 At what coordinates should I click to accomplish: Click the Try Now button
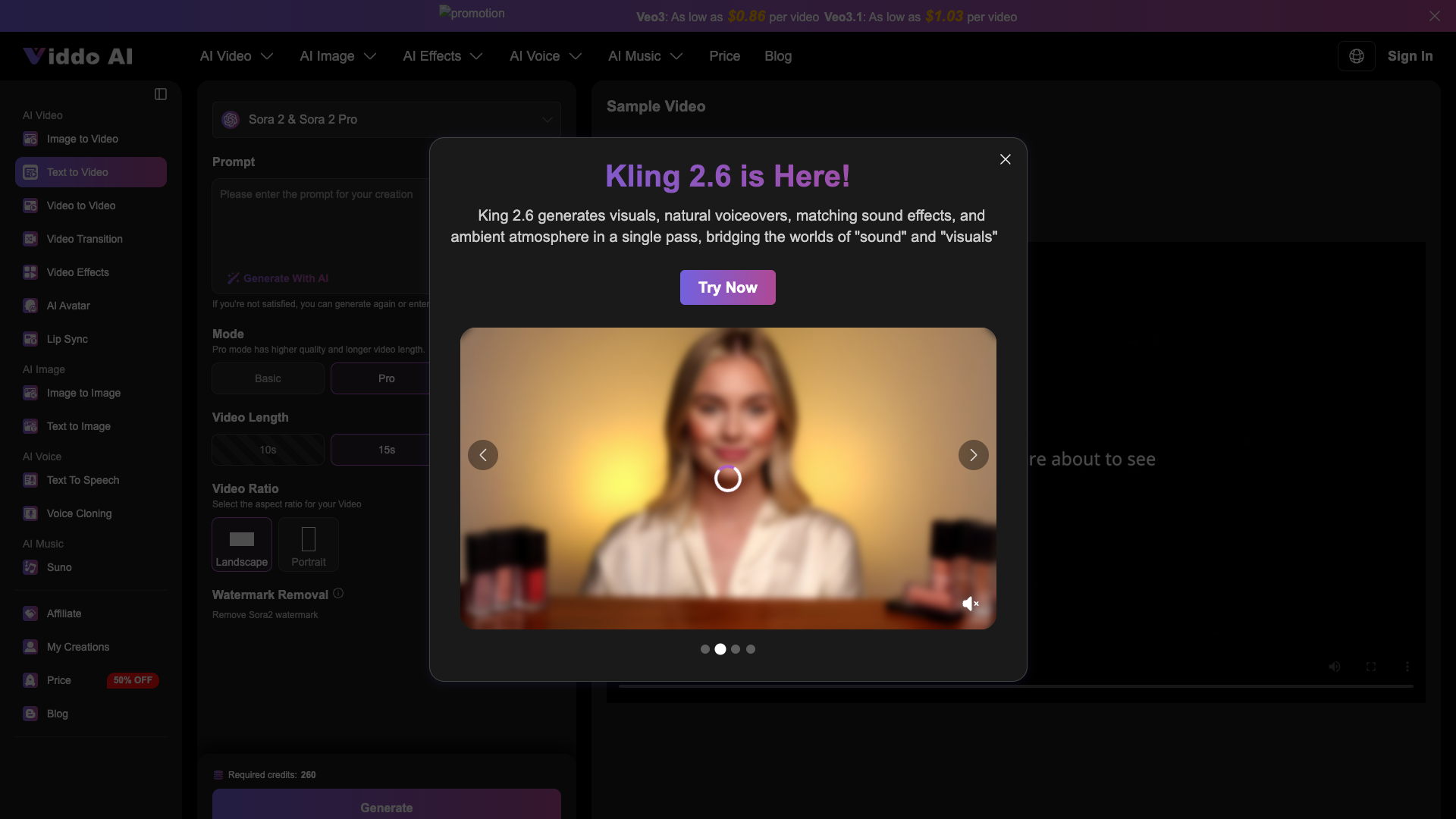point(728,287)
